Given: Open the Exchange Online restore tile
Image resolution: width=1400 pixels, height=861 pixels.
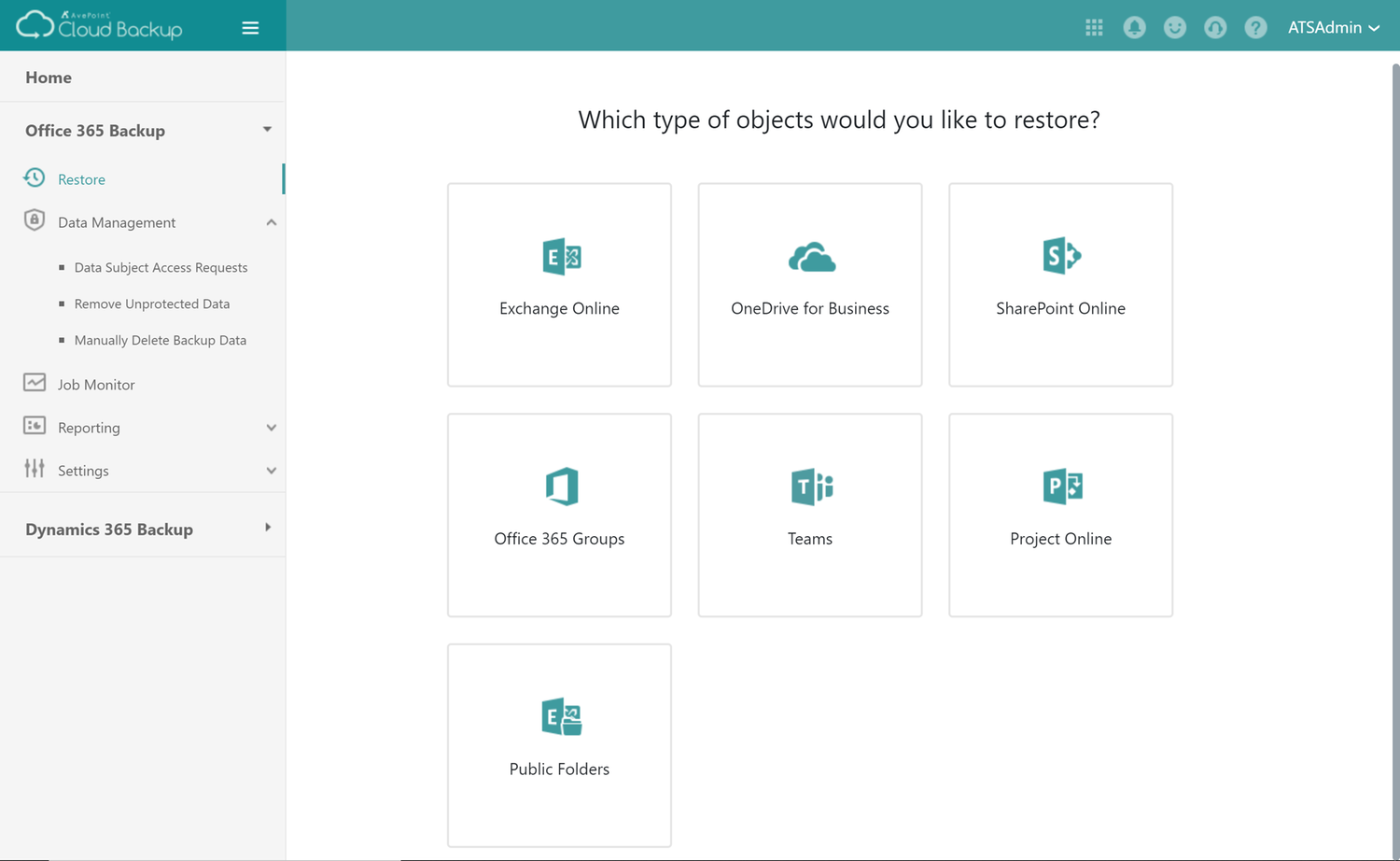Looking at the screenshot, I should pos(559,285).
